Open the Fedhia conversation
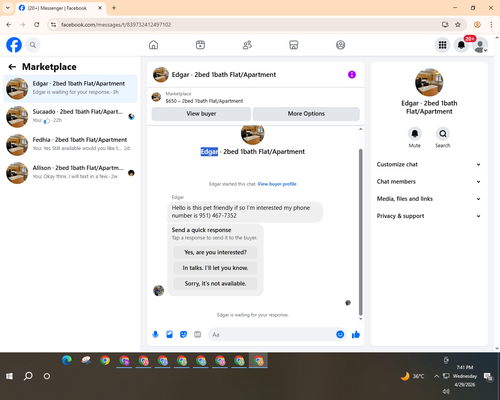The width and height of the screenshot is (500, 400). tap(70, 145)
